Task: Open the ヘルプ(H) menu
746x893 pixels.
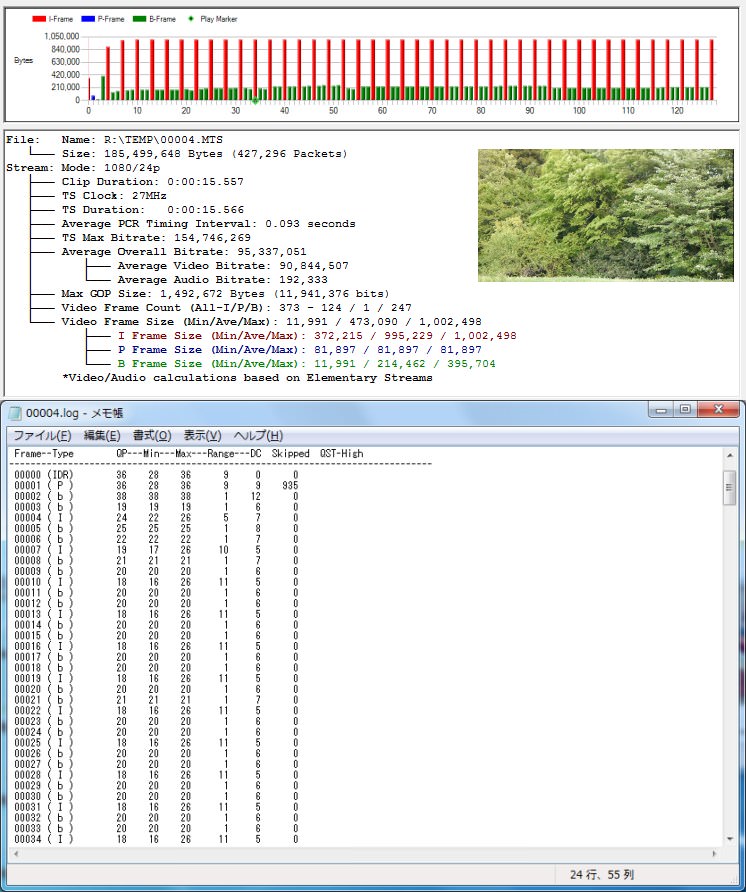Action: (x=258, y=436)
